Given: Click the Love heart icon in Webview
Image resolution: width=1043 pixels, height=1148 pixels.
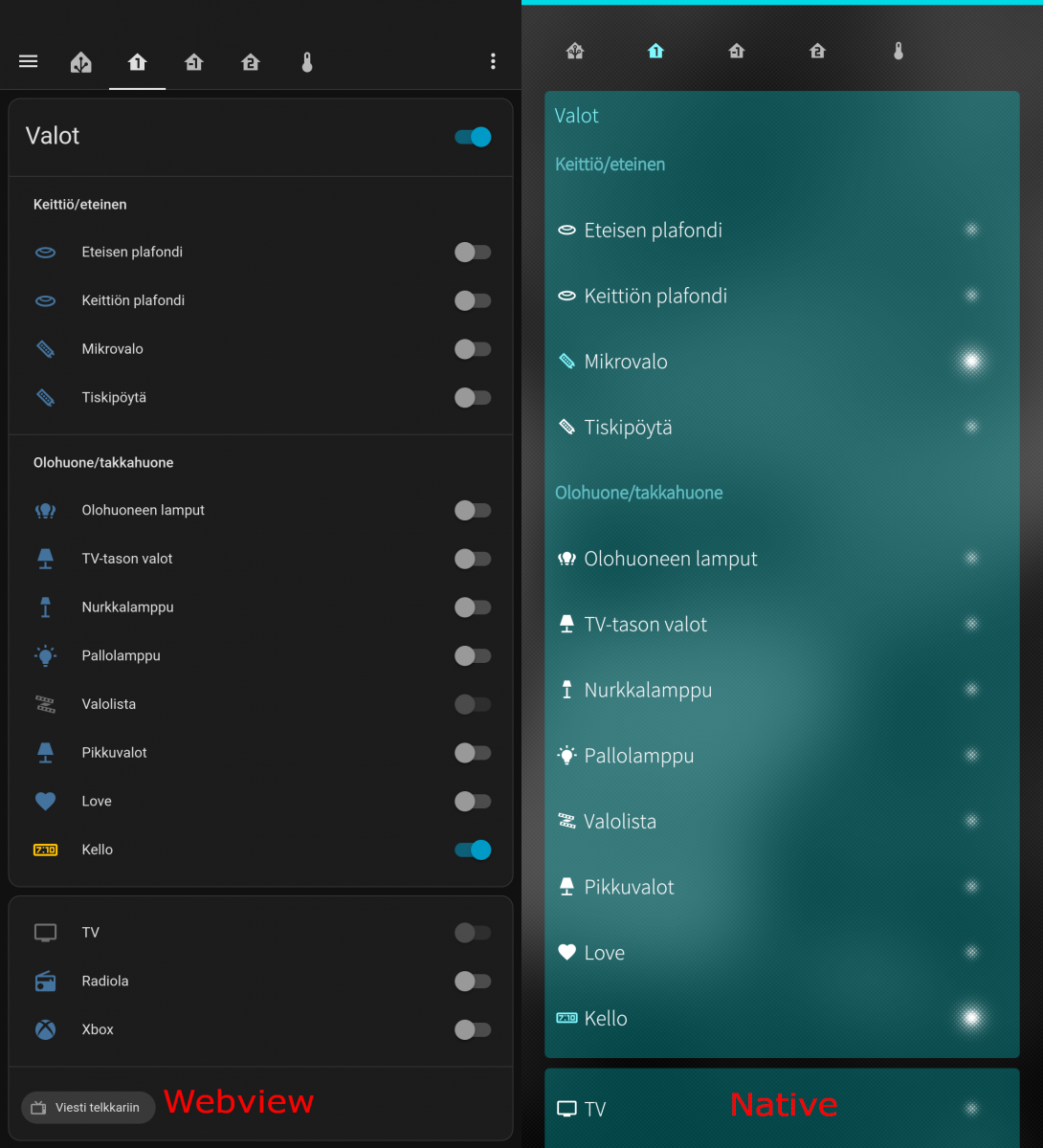Looking at the screenshot, I should [45, 801].
